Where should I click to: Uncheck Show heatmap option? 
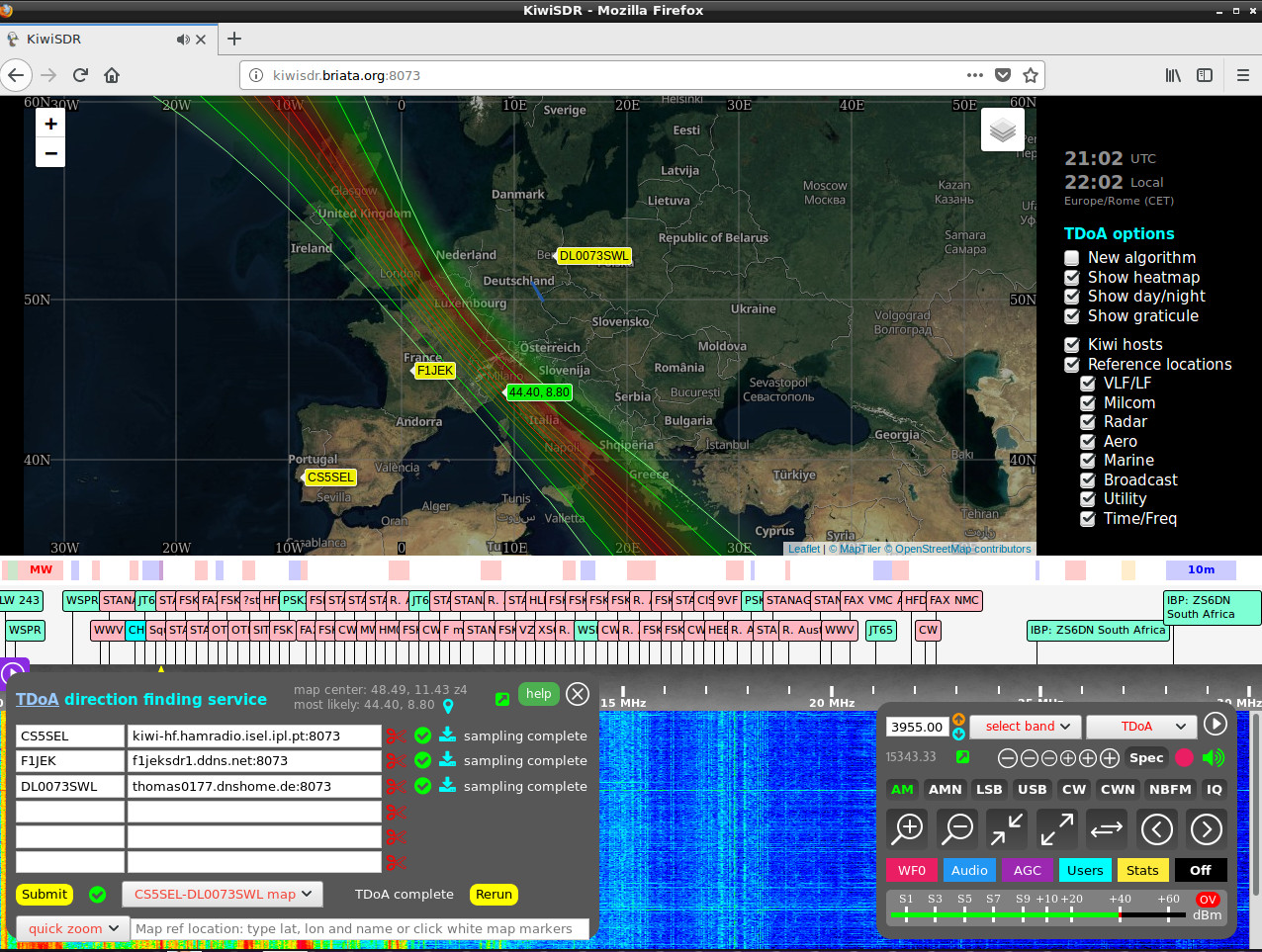coord(1071,278)
